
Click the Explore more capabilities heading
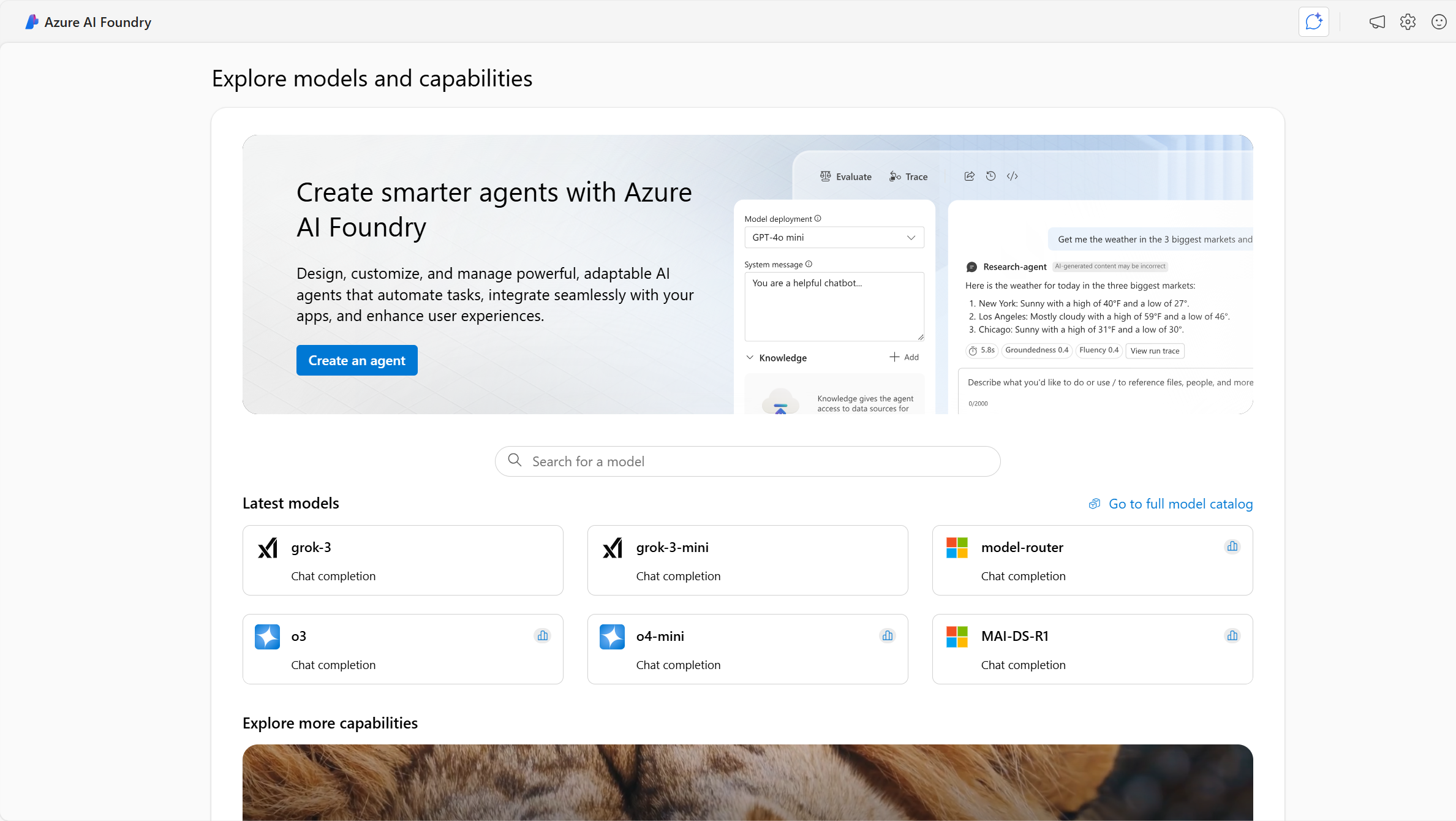[330, 723]
